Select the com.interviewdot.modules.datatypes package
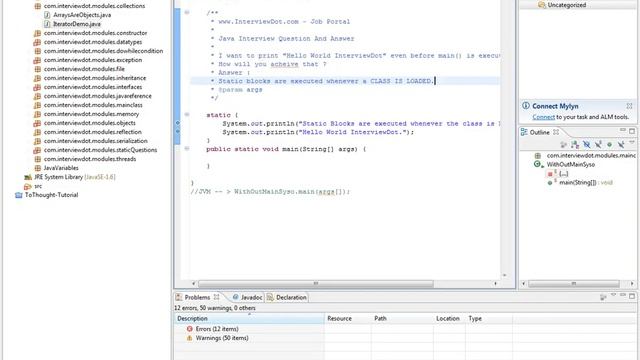This screenshot has height=360, width=640. coord(93,42)
